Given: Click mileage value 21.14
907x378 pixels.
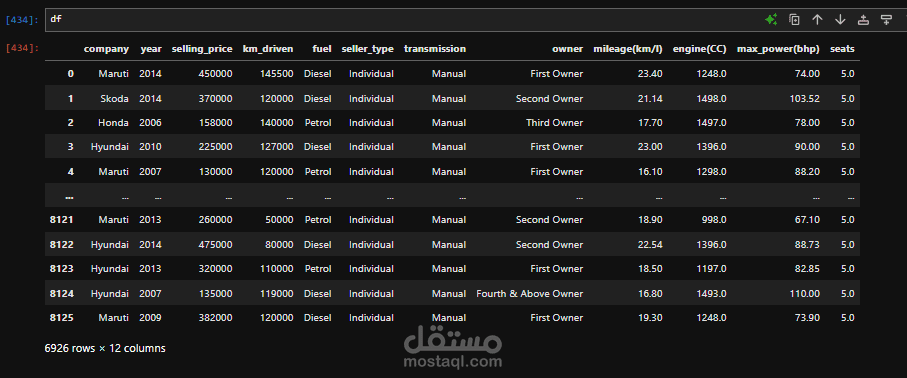Looking at the screenshot, I should coord(650,98).
